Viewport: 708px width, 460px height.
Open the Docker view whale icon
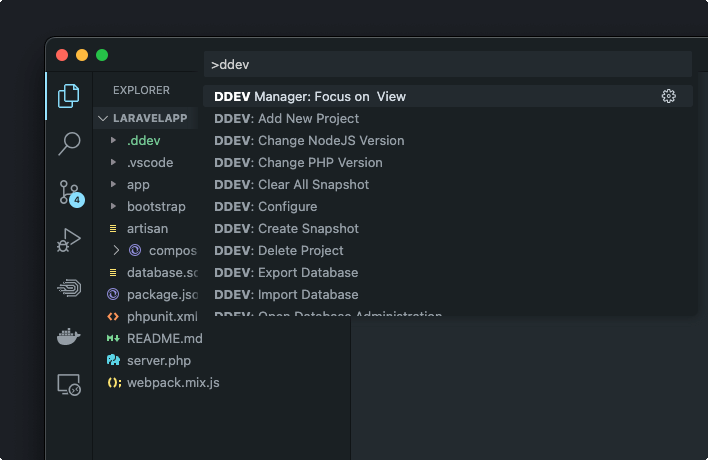(69, 336)
